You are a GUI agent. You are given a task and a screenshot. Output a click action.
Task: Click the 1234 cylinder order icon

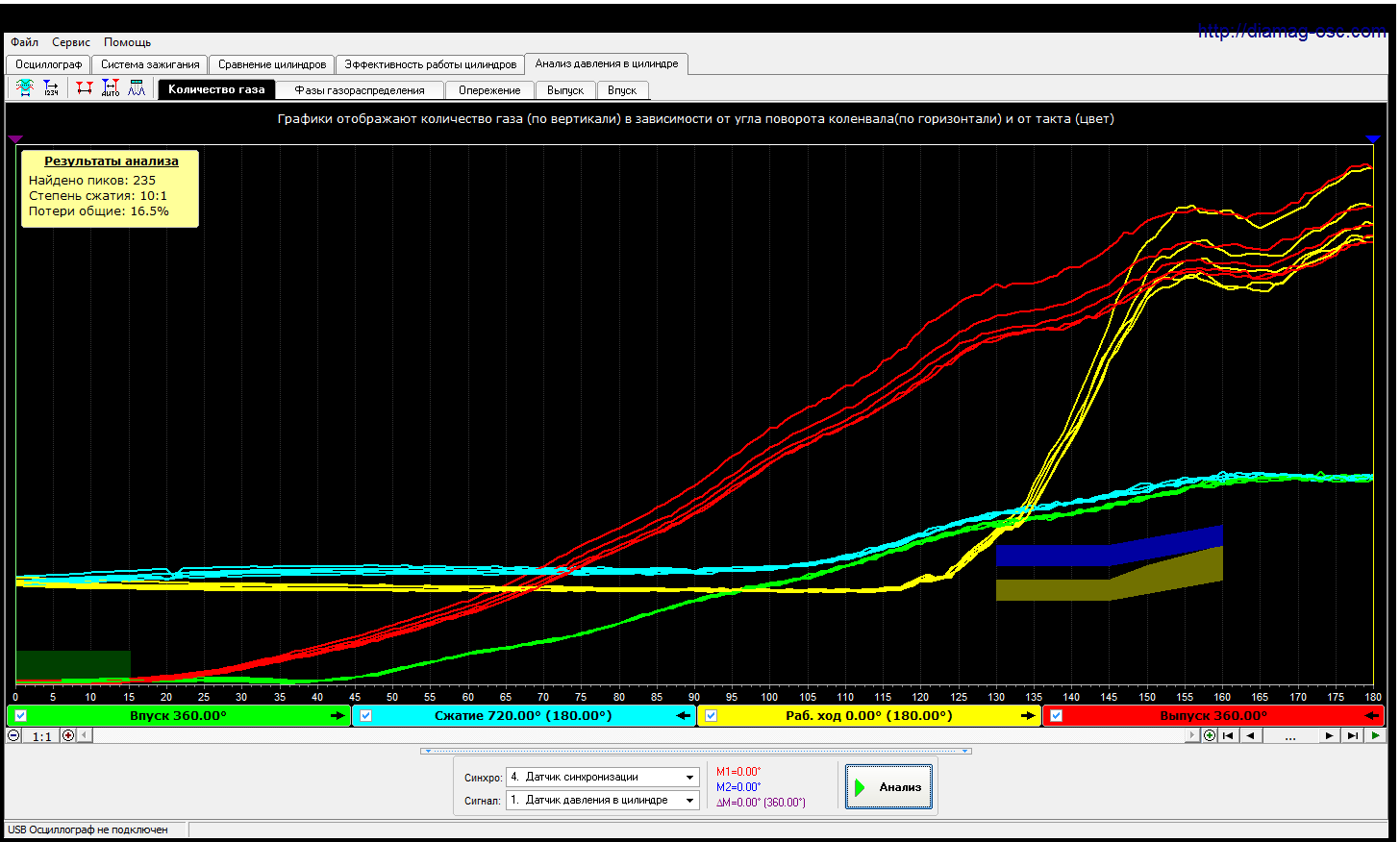pos(51,88)
